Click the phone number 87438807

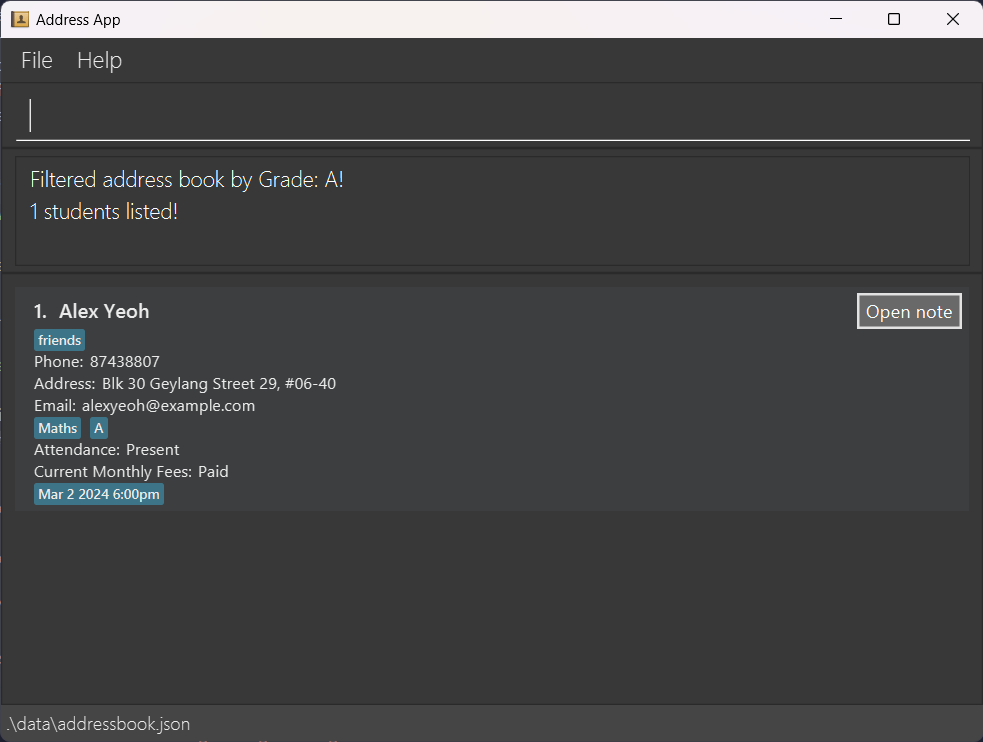[124, 361]
